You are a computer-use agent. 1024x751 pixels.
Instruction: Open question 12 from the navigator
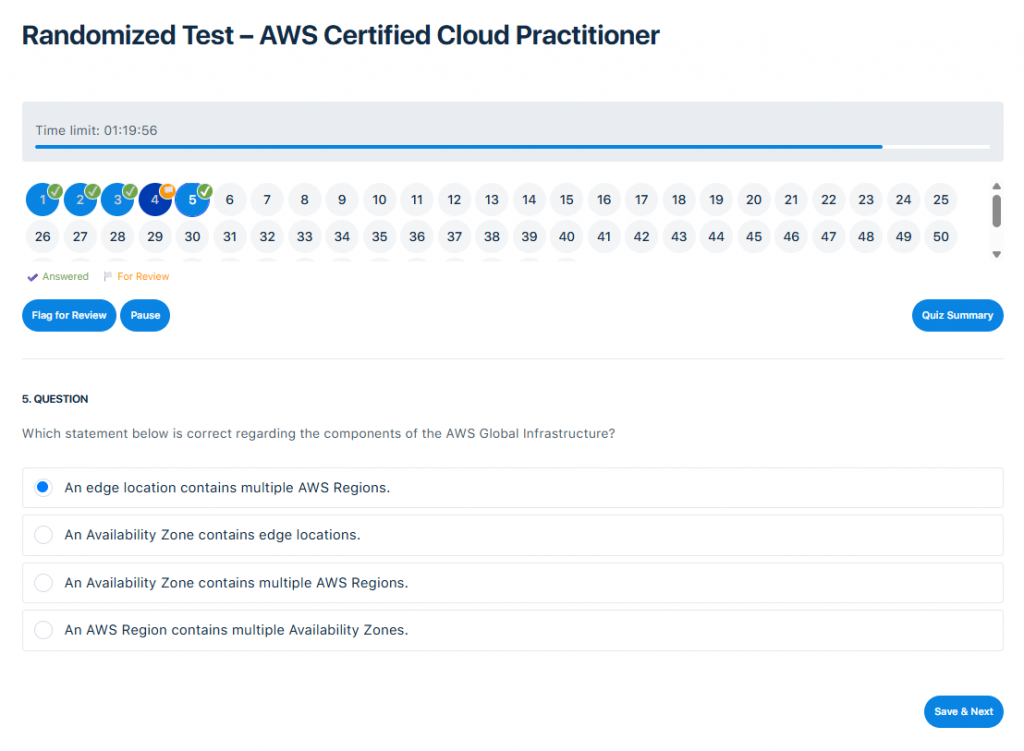pyautogui.click(x=454, y=199)
